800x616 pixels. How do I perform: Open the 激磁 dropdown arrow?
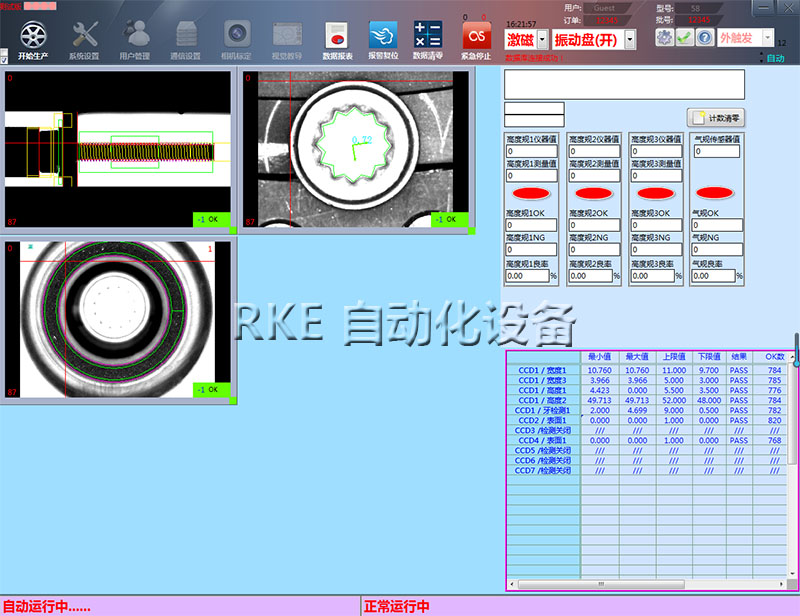click(542, 40)
